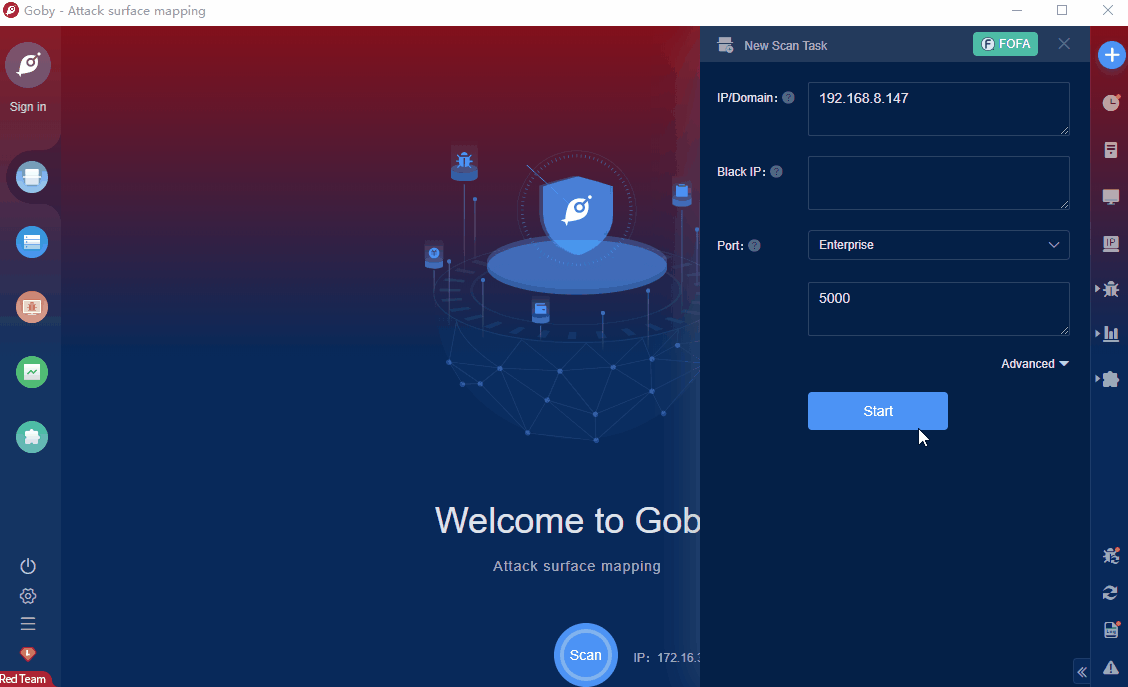Open settings gear in left sidebar
Screen dimensions: 1128x687
coord(28,596)
